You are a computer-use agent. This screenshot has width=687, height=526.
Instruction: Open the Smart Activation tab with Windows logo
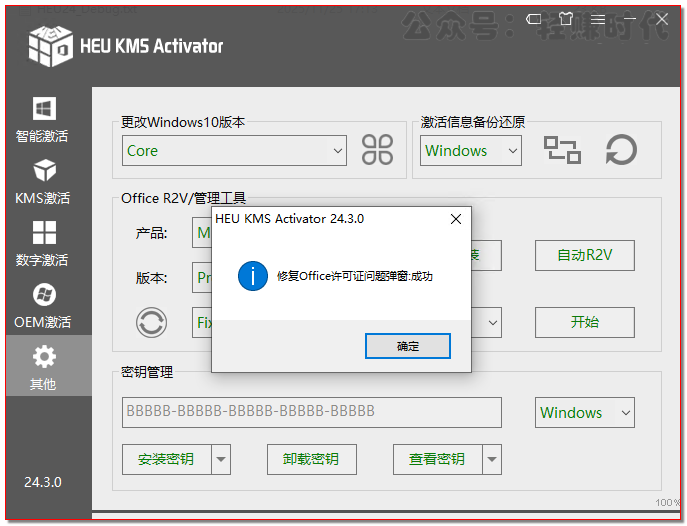44,119
